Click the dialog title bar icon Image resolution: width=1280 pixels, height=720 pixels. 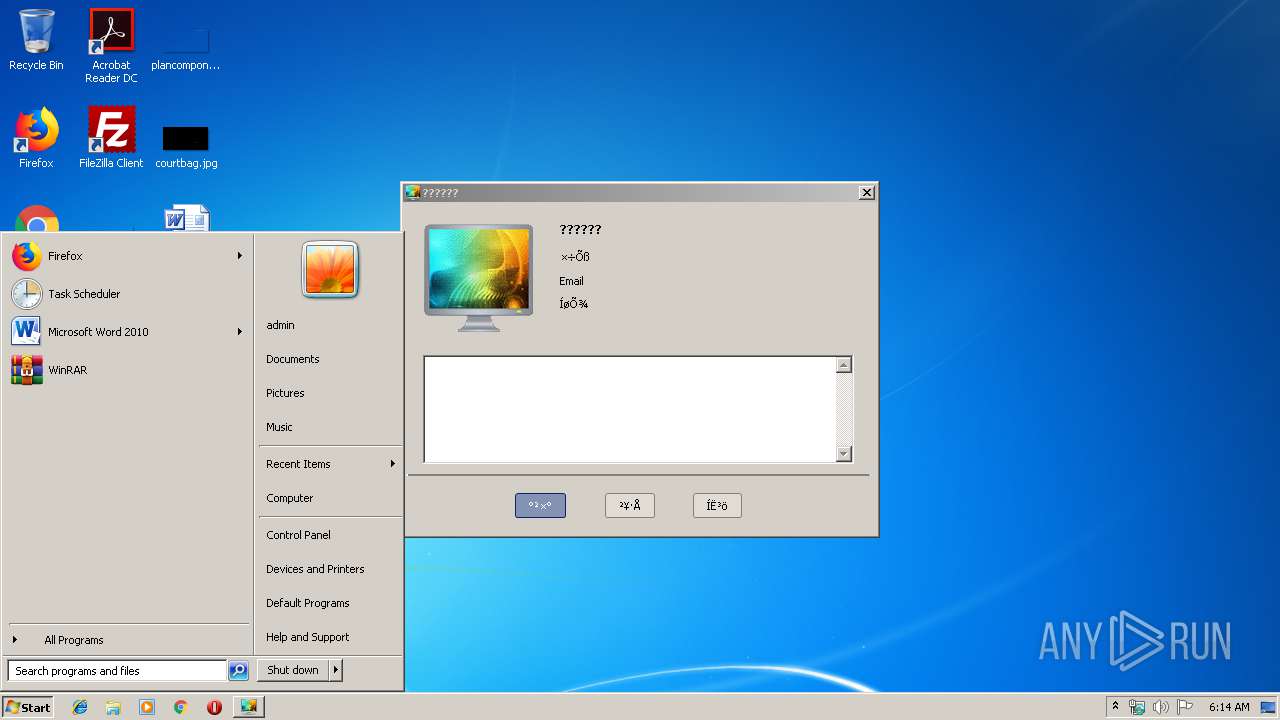[412, 193]
